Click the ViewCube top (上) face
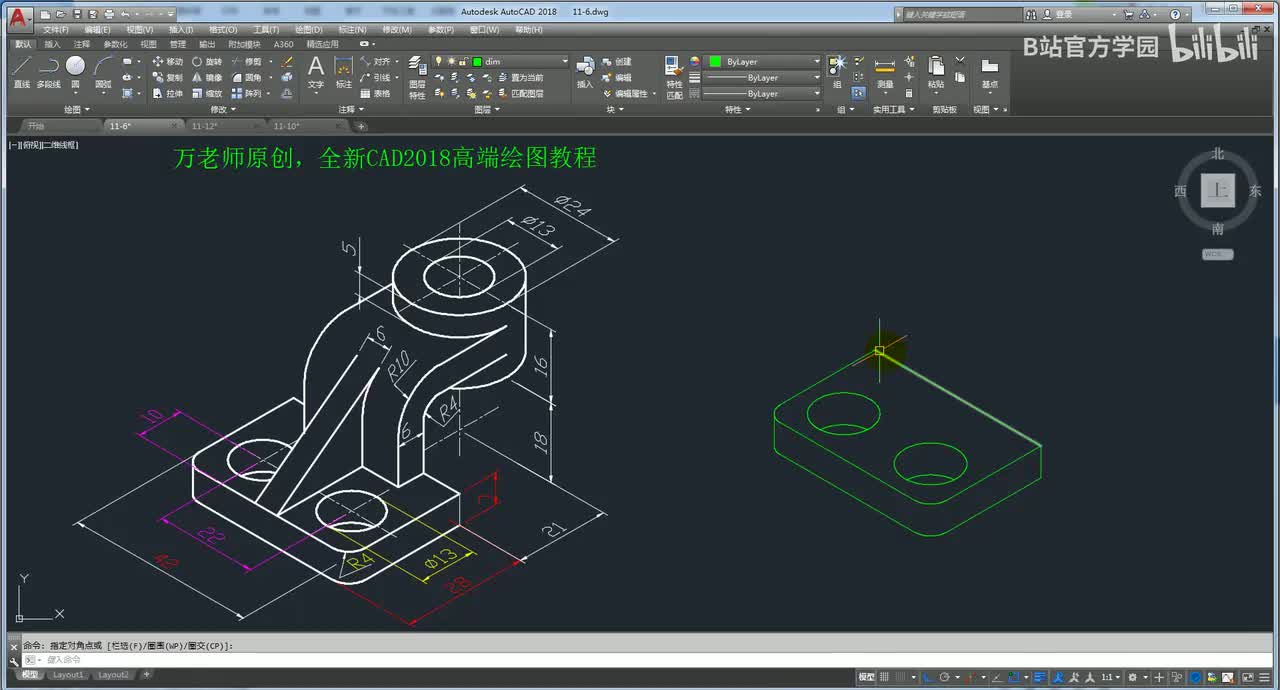The width and height of the screenshot is (1280, 690). point(1217,190)
